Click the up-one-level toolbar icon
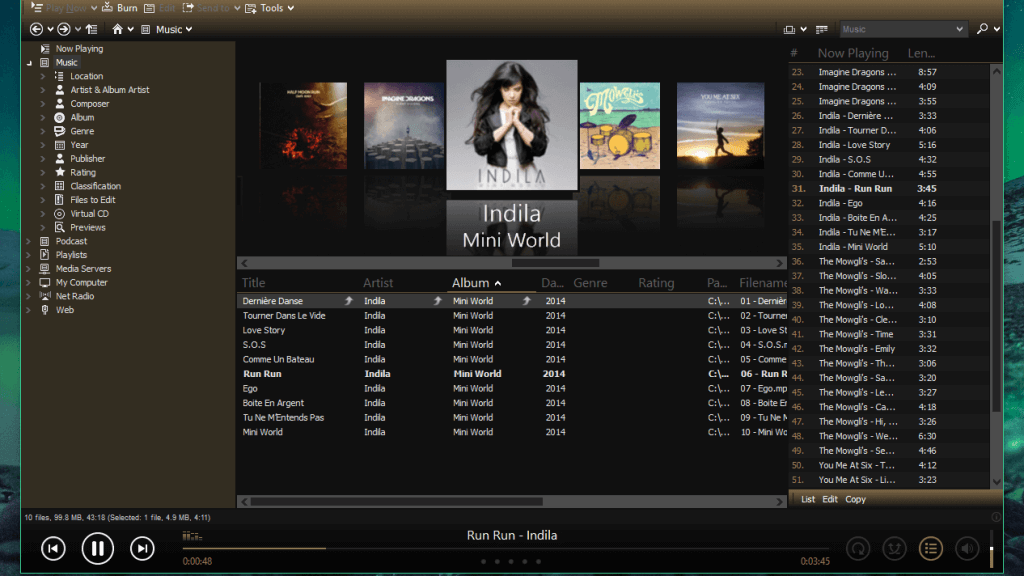This screenshot has height=576, width=1024. point(91,29)
